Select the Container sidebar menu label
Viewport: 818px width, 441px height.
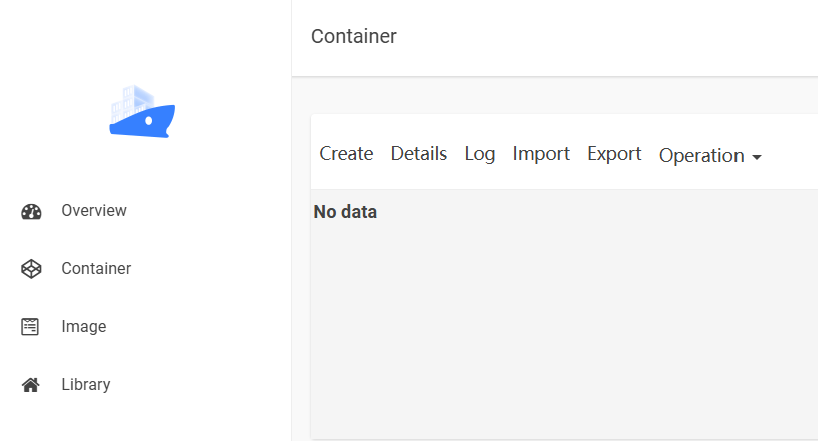(x=96, y=269)
